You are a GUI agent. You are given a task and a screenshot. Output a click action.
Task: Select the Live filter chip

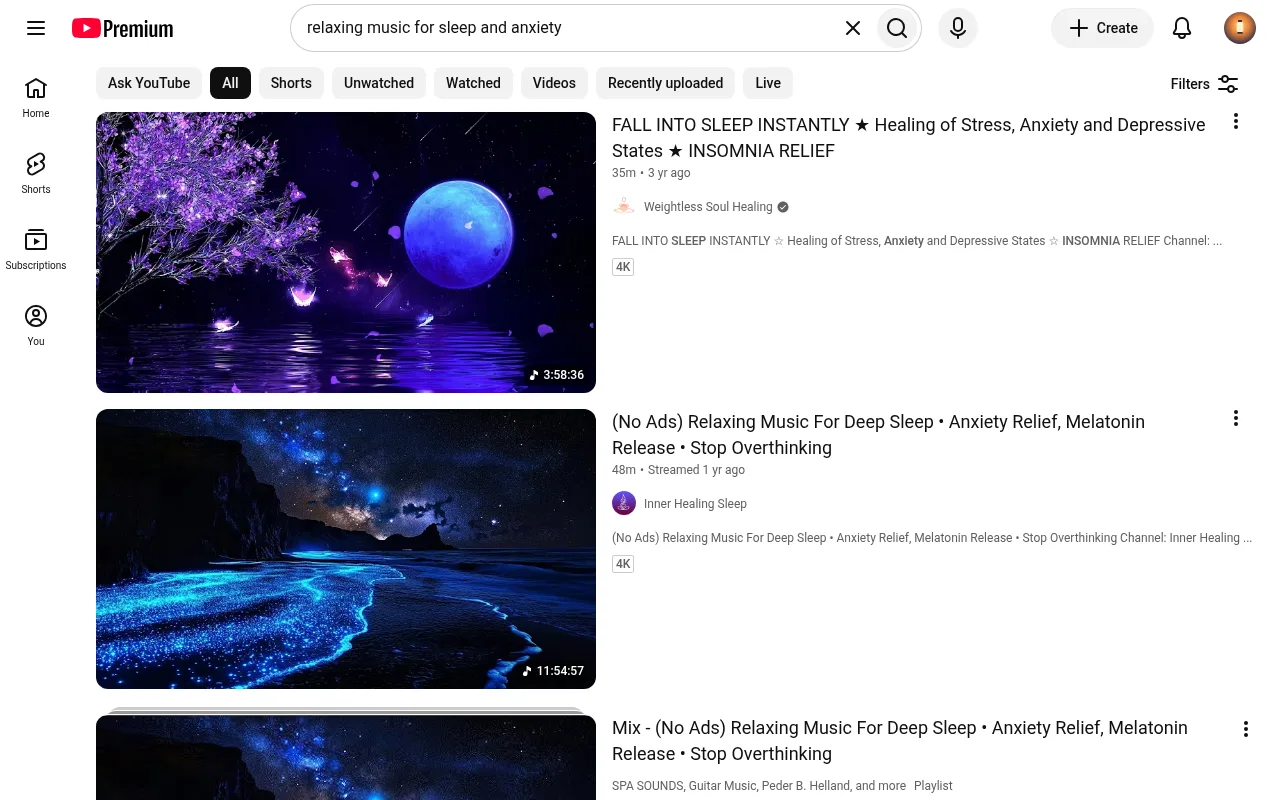(x=768, y=83)
